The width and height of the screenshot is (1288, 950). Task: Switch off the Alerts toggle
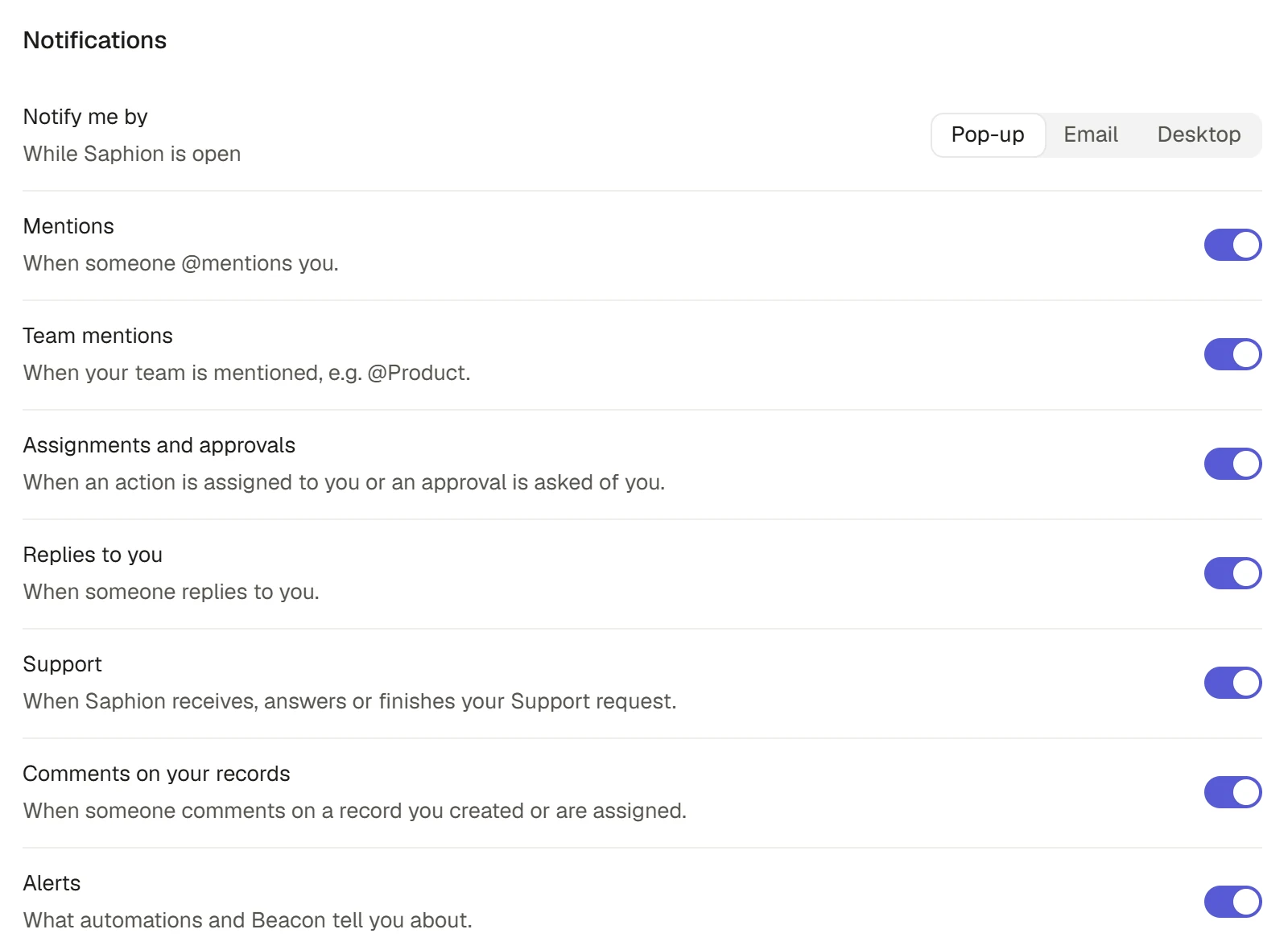[x=1232, y=902]
